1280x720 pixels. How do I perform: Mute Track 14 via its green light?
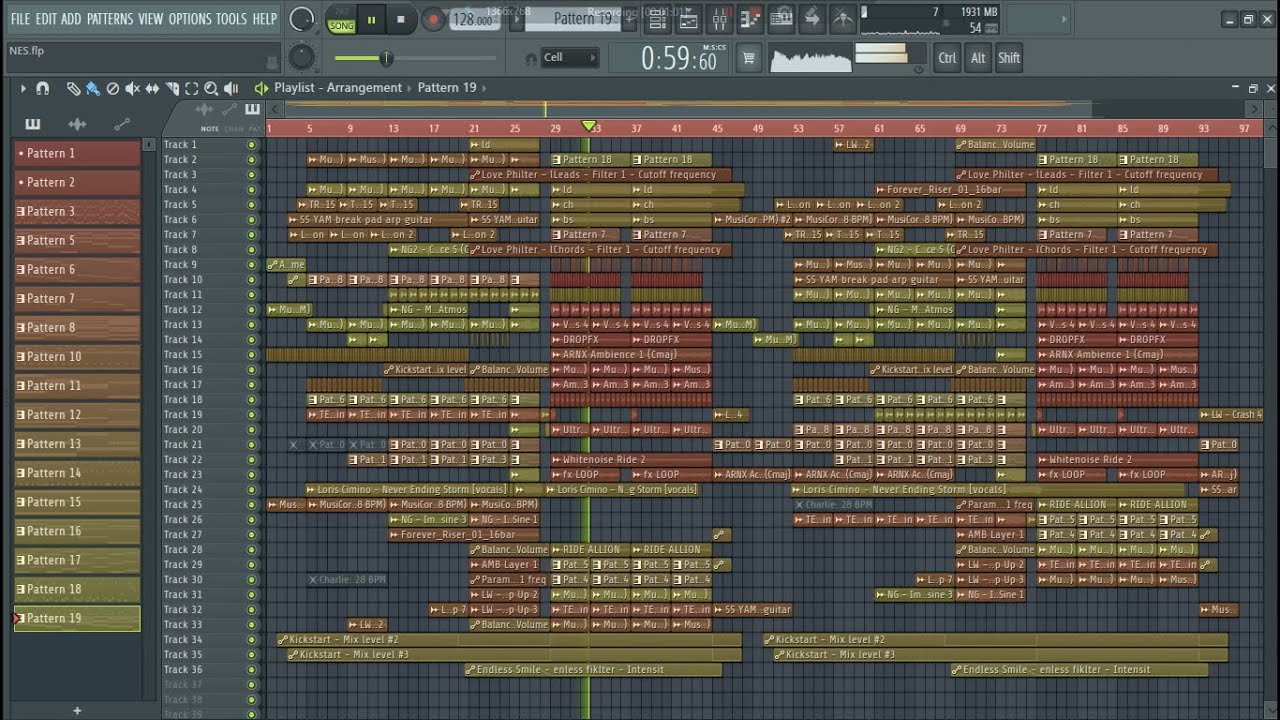coord(251,340)
